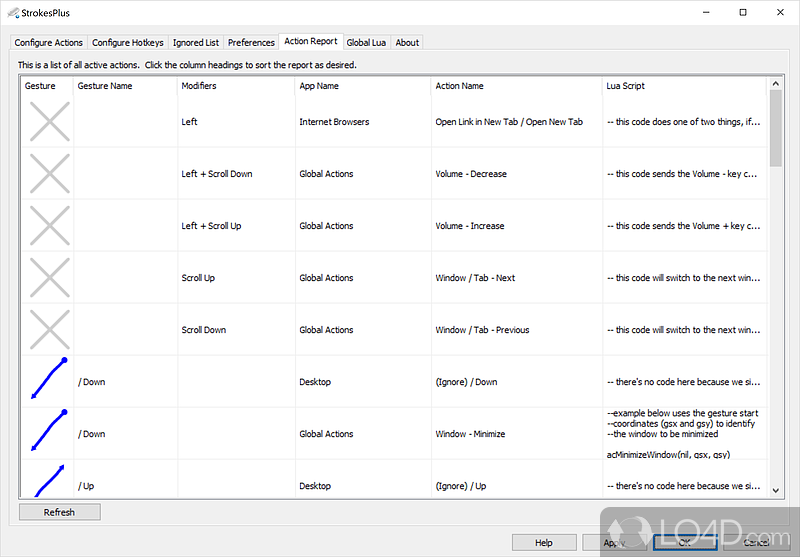Click 'Desktop' in the (Ignore) / Down row
The height and width of the screenshot is (557, 800).
coord(315,382)
